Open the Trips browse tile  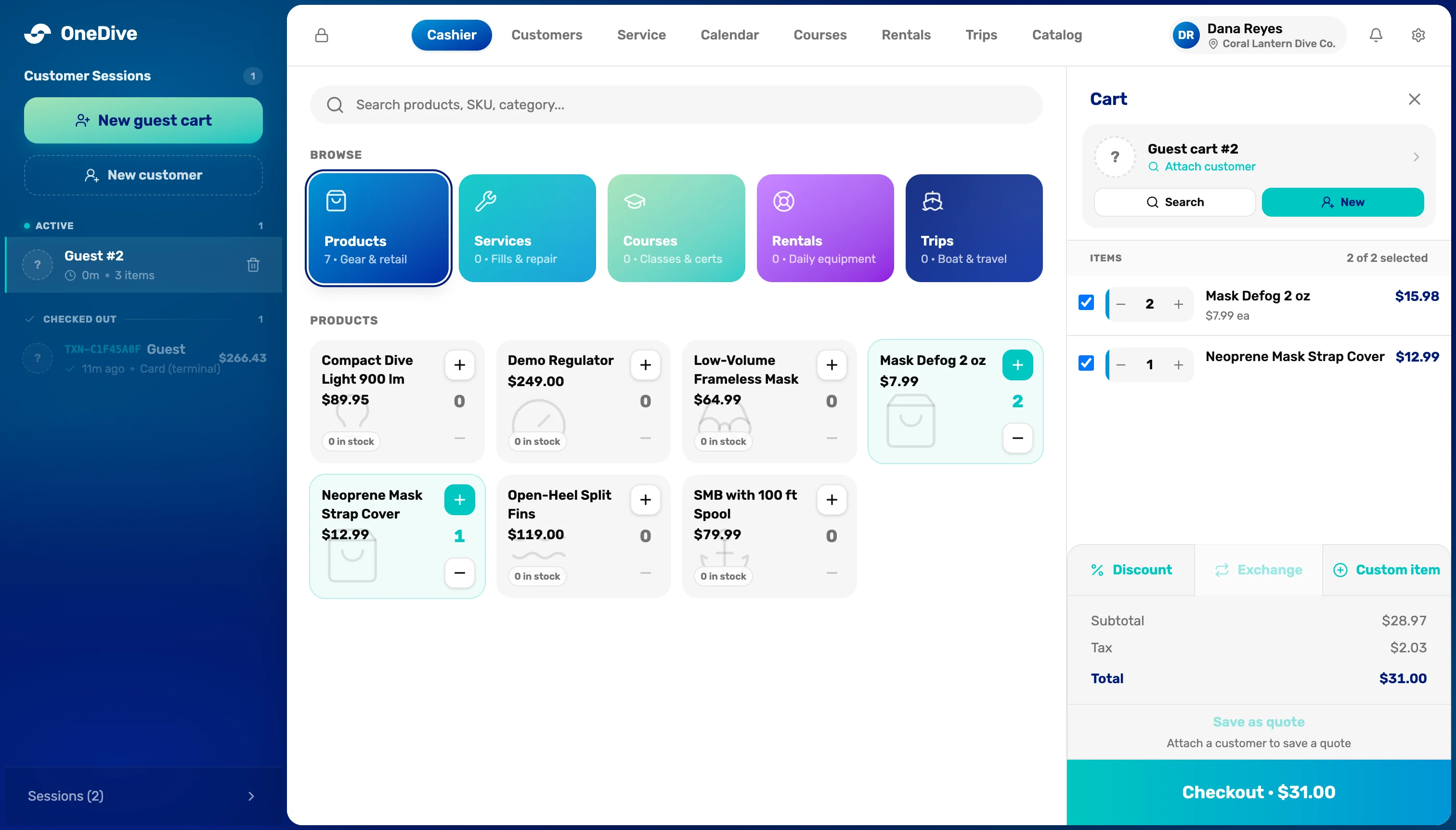pos(974,228)
